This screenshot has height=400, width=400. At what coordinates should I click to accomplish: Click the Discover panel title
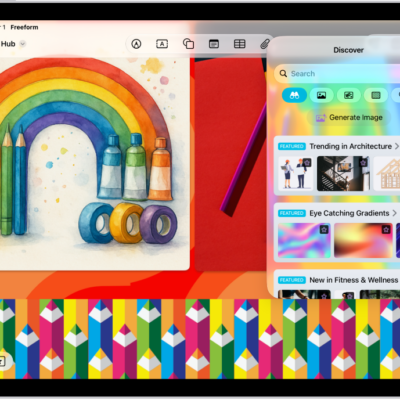[348, 50]
